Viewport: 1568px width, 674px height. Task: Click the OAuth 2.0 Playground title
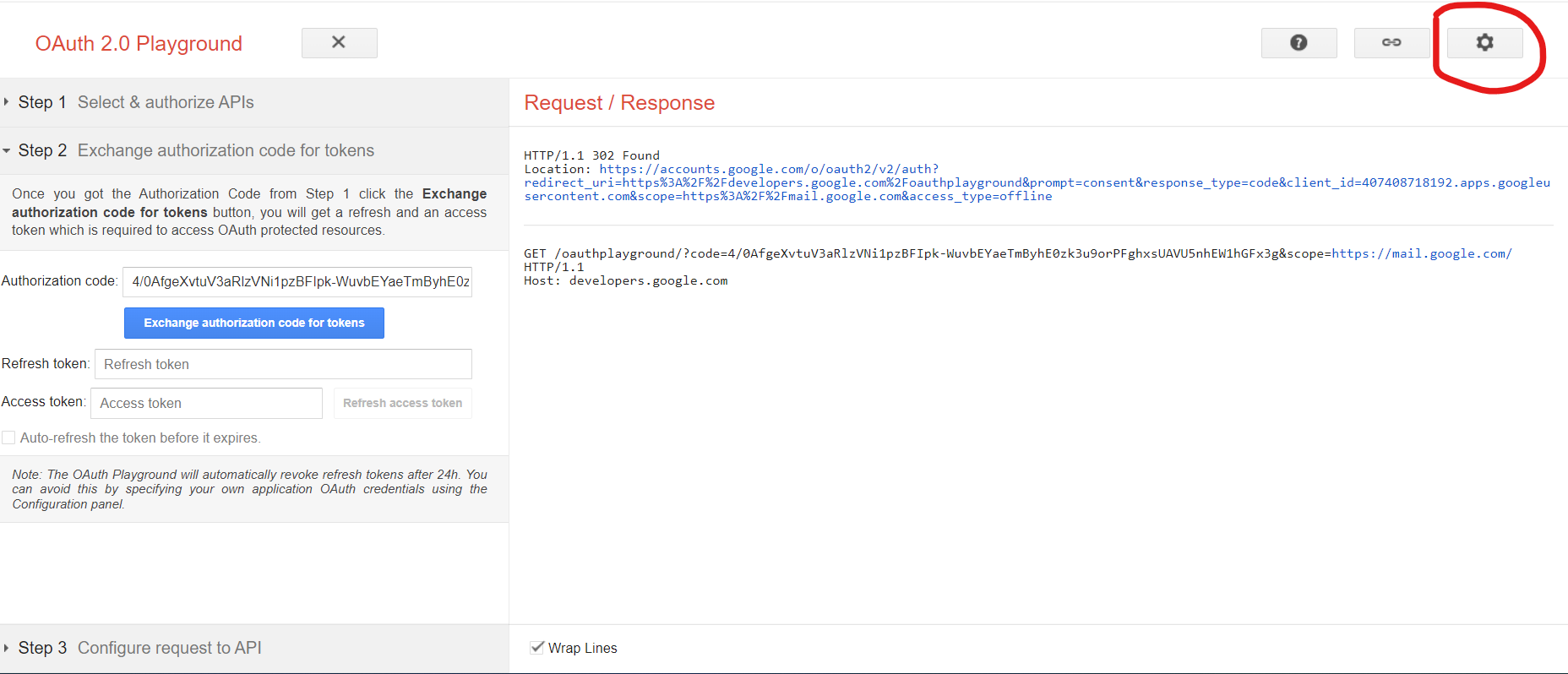139,43
